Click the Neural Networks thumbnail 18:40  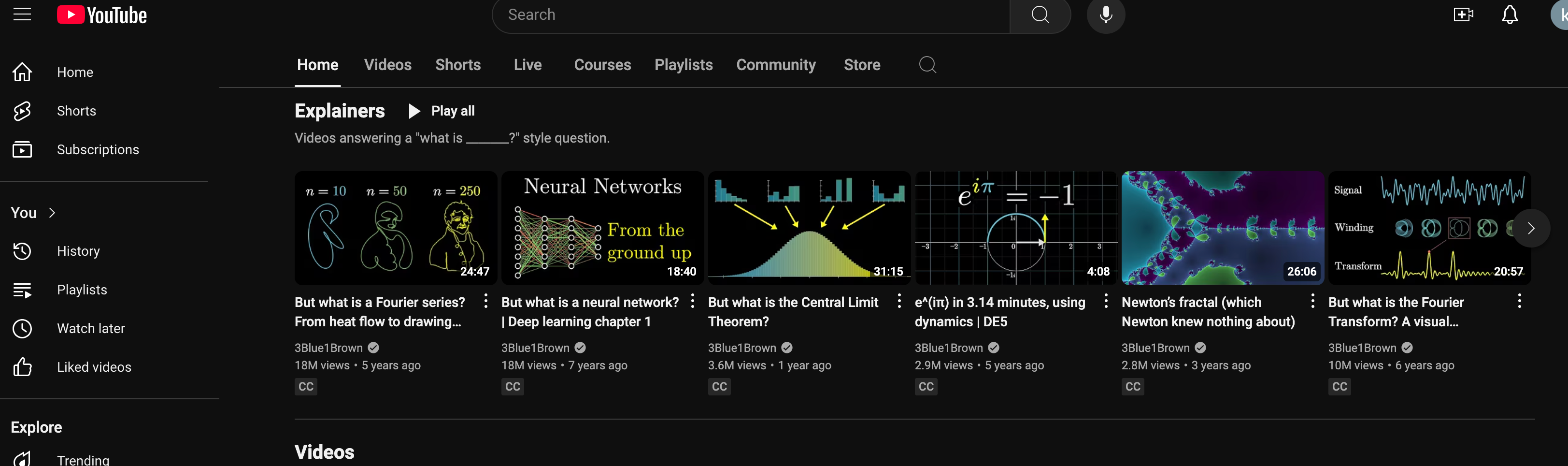click(x=602, y=228)
